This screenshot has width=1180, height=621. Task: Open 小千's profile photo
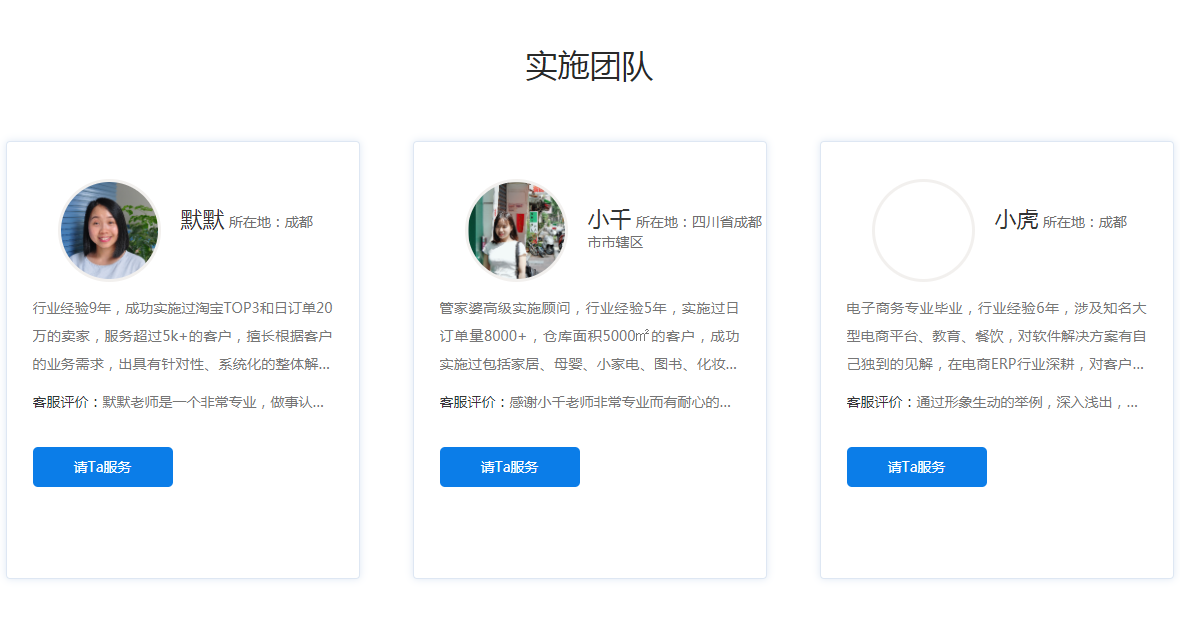517,230
